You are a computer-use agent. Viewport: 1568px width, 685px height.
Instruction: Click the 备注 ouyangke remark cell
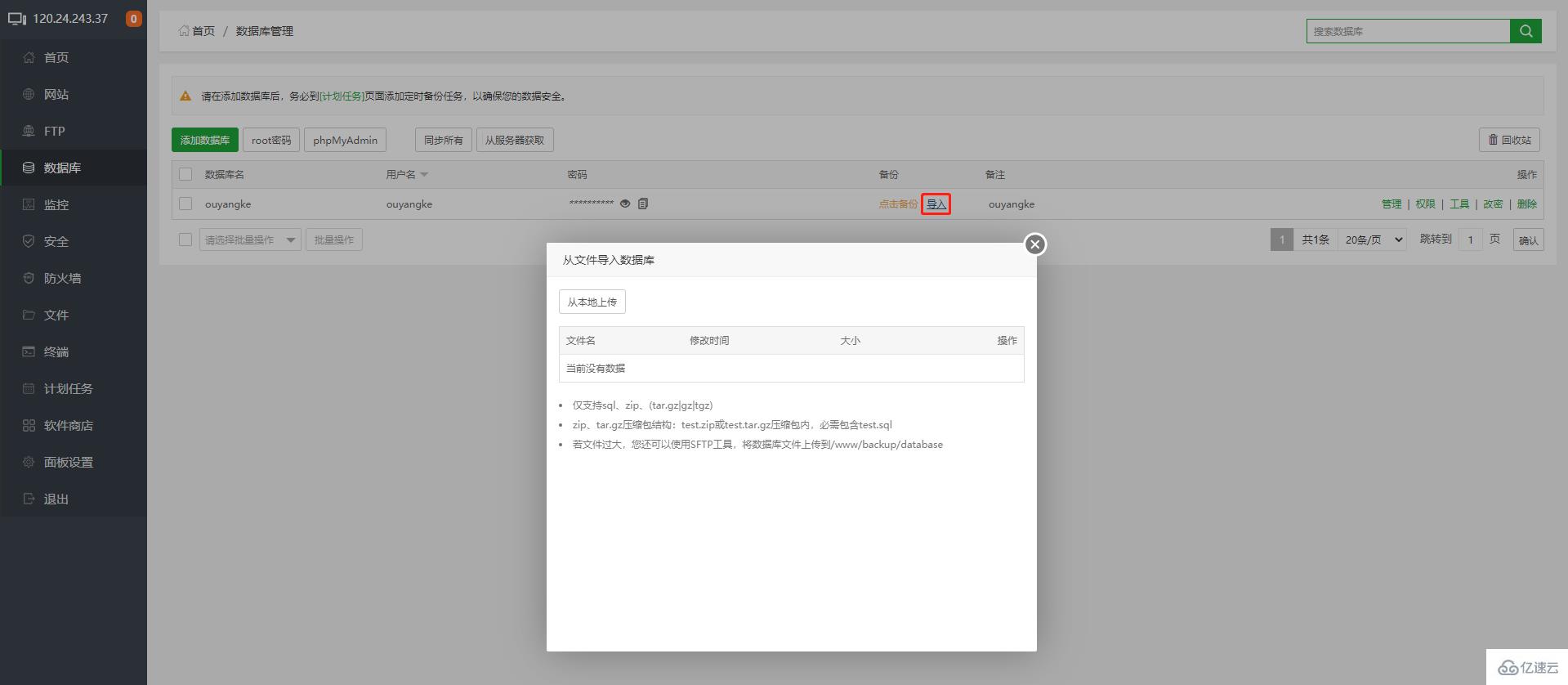tap(1012, 204)
